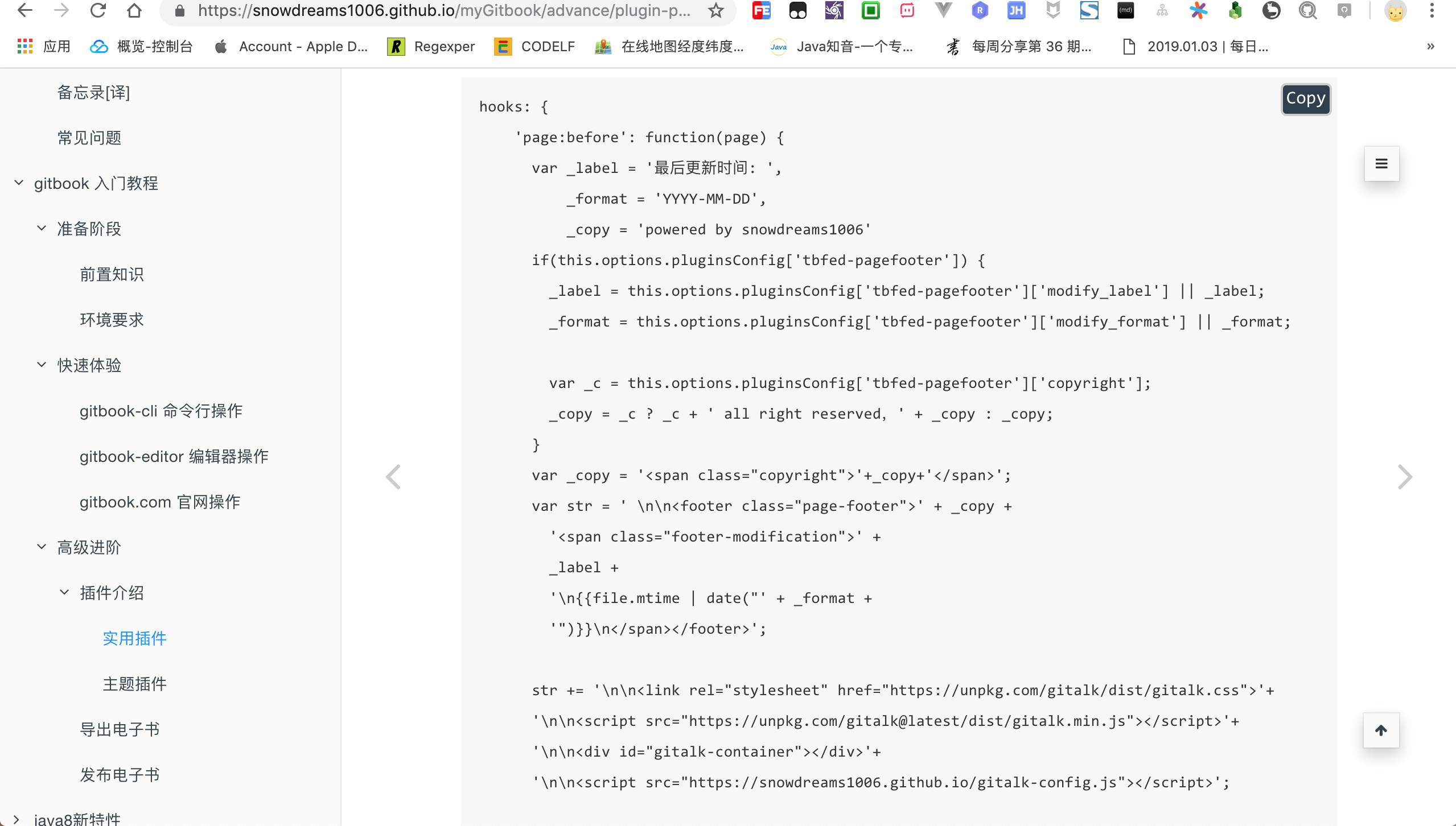Open the 主题插件 sidebar link
This screenshot has height=826, width=1456.
[134, 684]
